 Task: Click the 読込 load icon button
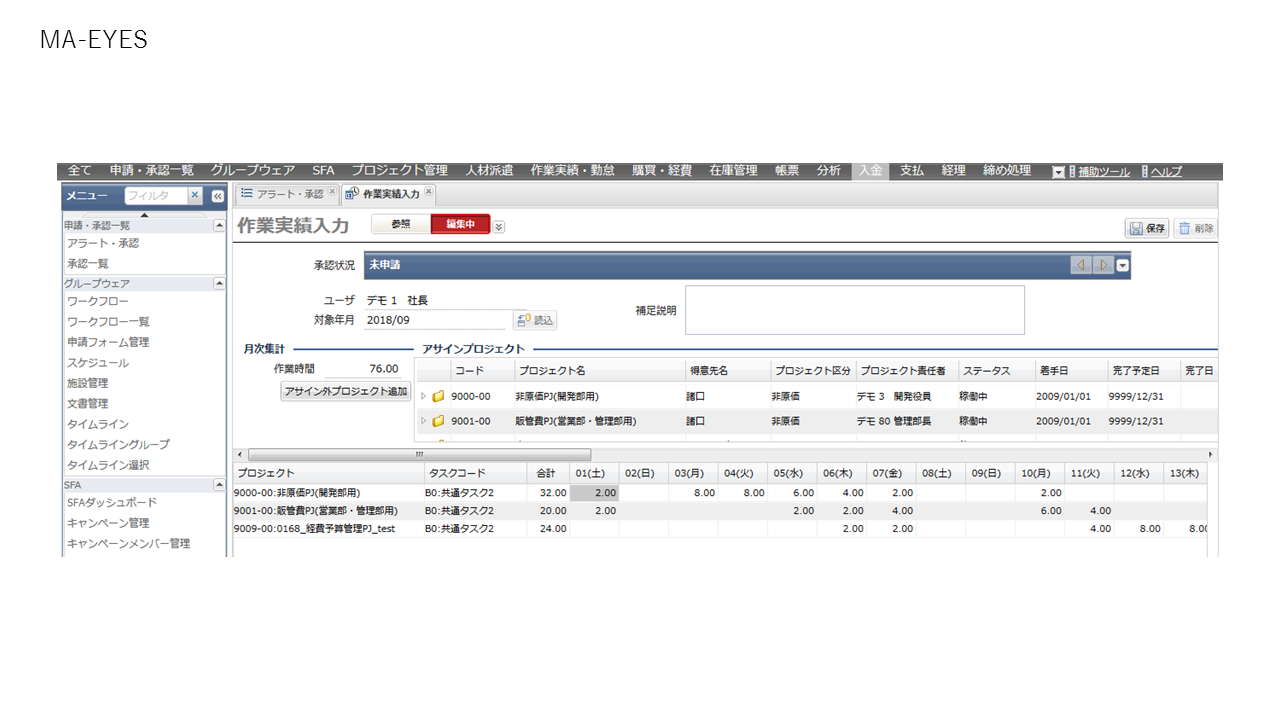point(535,320)
